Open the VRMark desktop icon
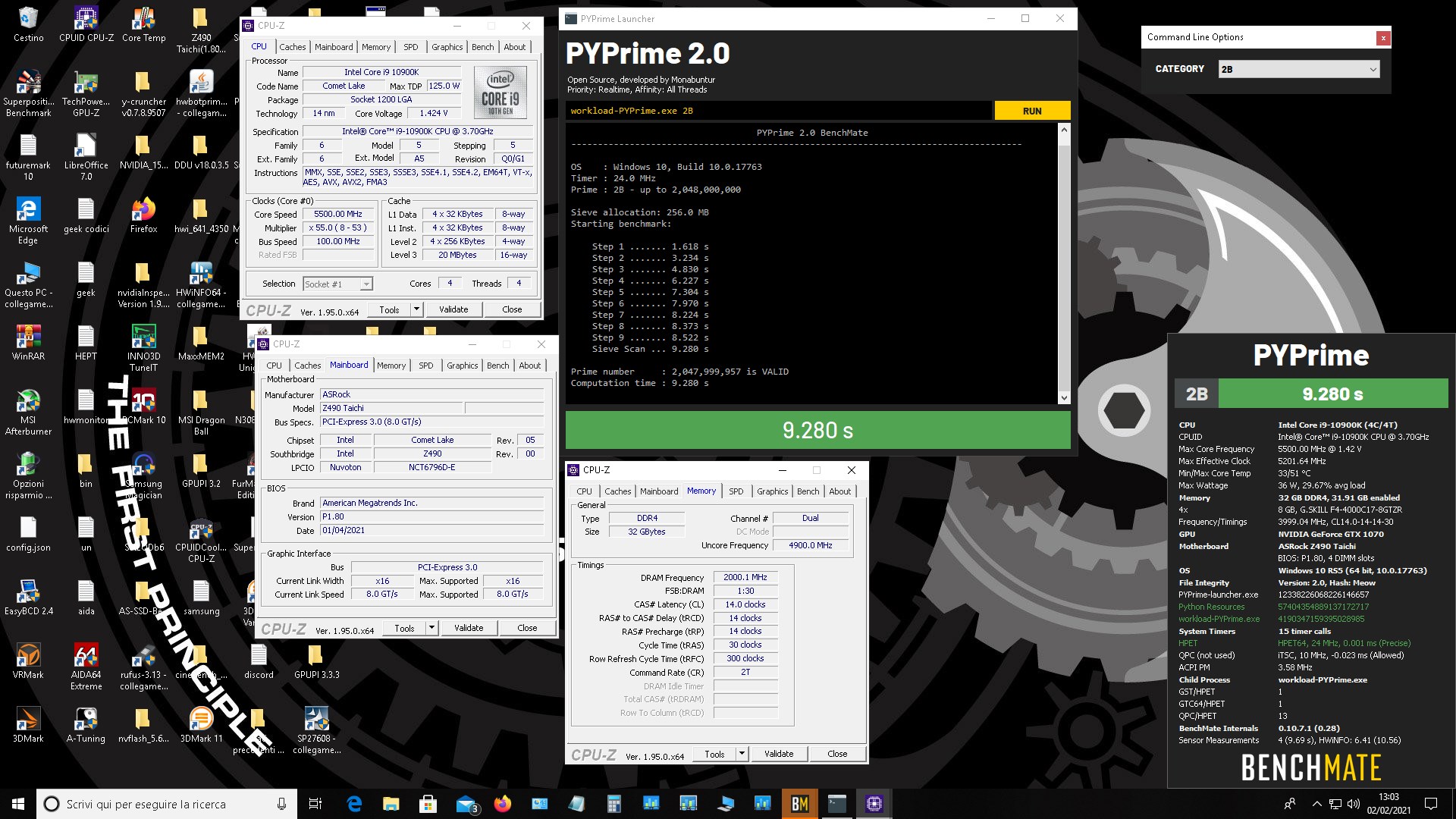 [x=28, y=661]
